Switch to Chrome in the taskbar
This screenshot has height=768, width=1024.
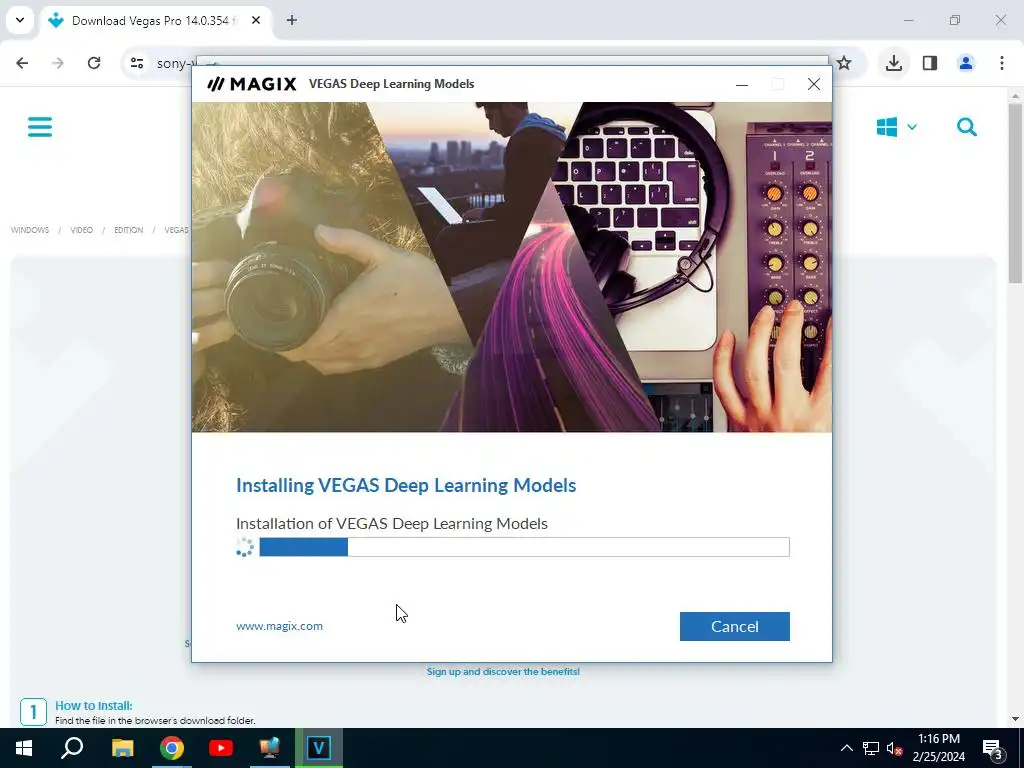(172, 748)
